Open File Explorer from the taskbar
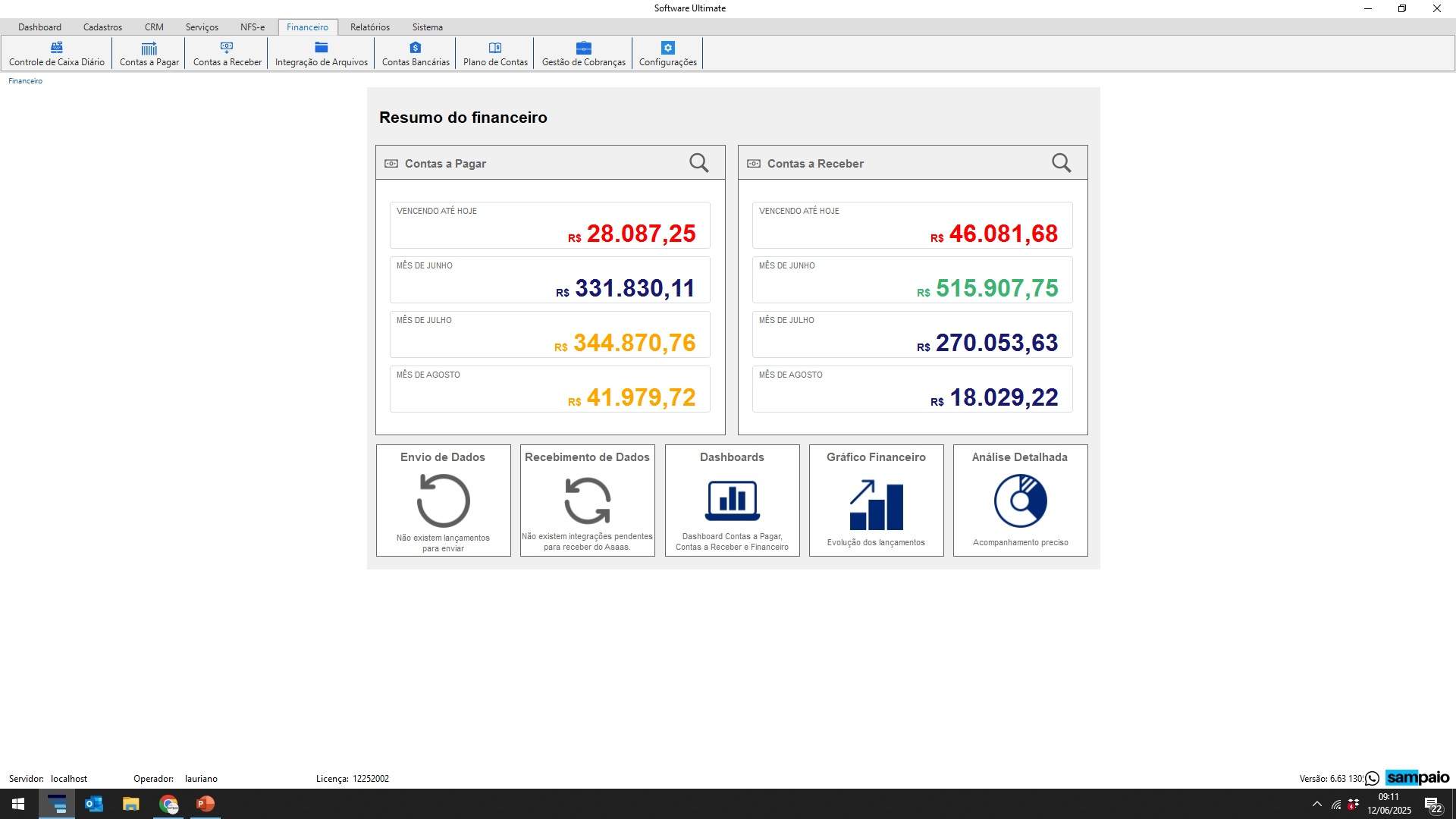Screen dimensions: 1456x819 [131, 804]
